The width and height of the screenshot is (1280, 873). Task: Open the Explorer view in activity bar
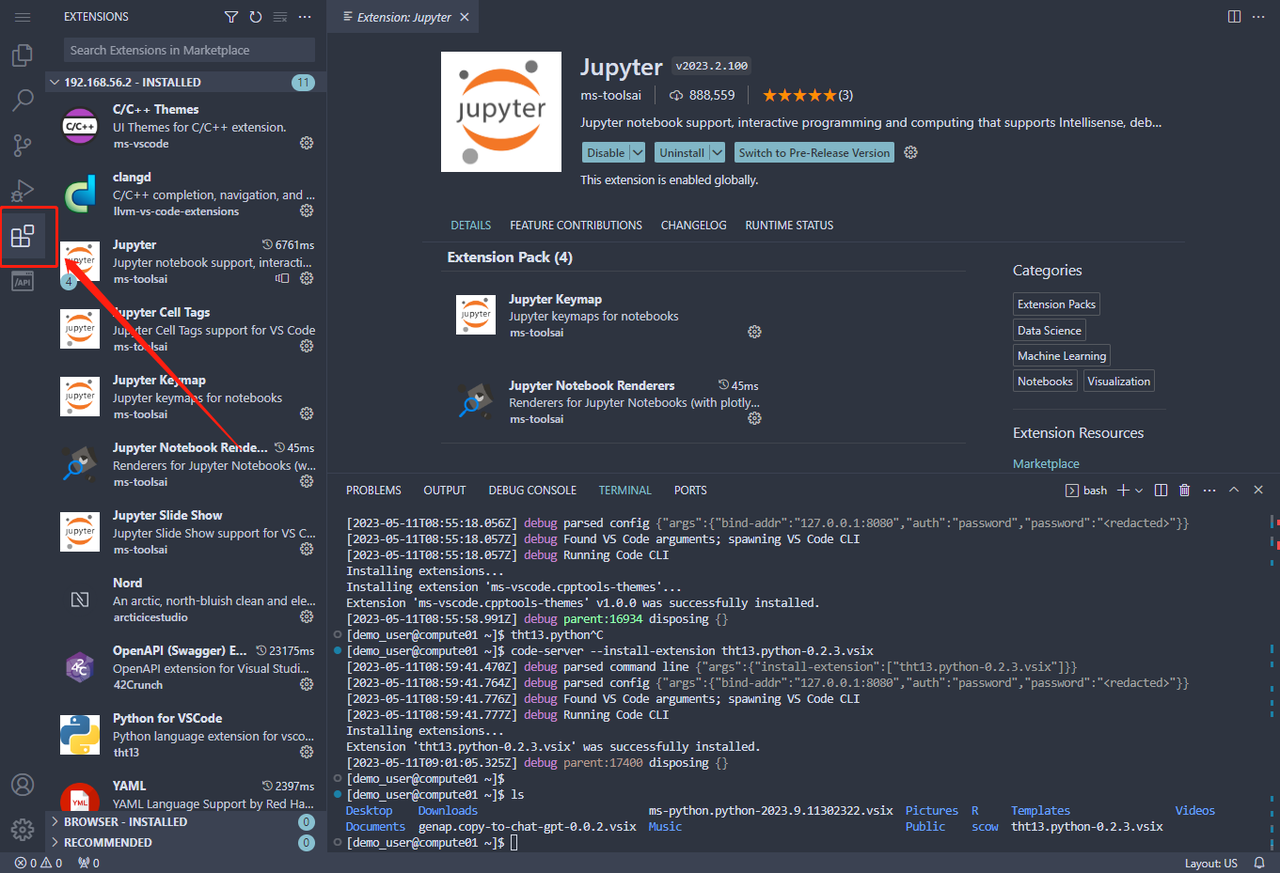point(22,56)
